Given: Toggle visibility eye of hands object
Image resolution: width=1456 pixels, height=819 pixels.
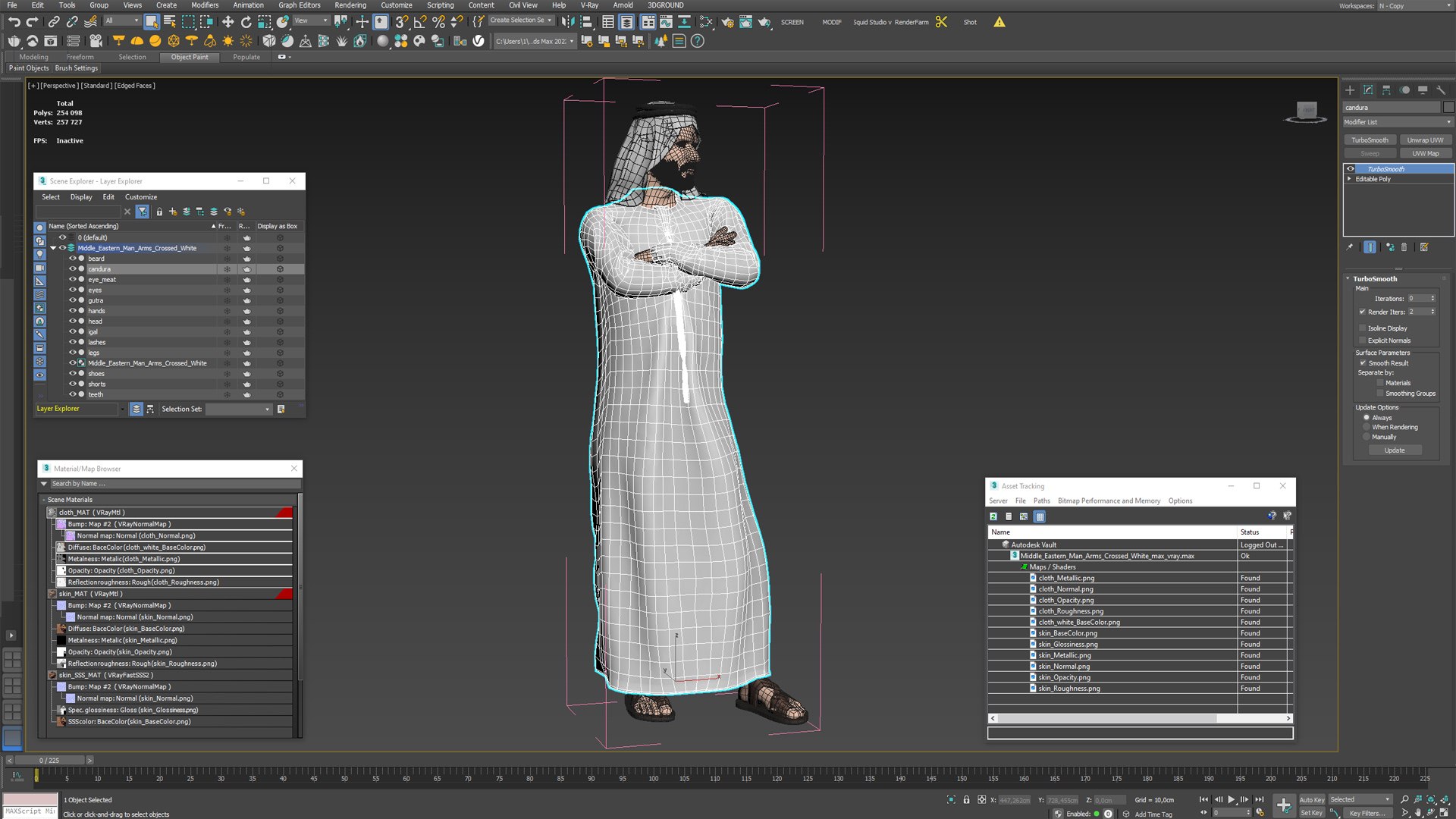Looking at the screenshot, I should [x=73, y=311].
